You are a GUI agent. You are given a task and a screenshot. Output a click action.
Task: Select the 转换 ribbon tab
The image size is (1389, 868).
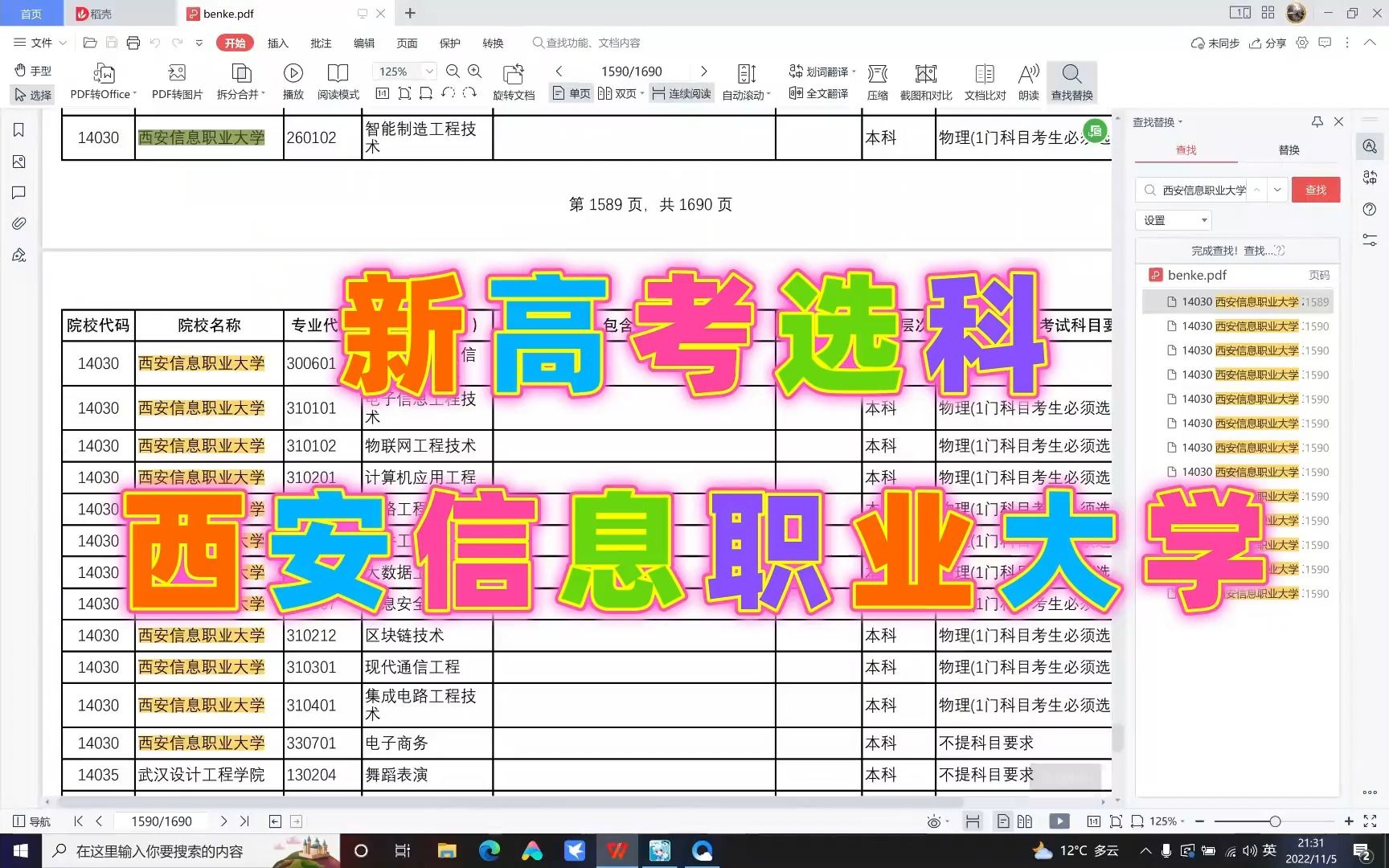point(493,43)
